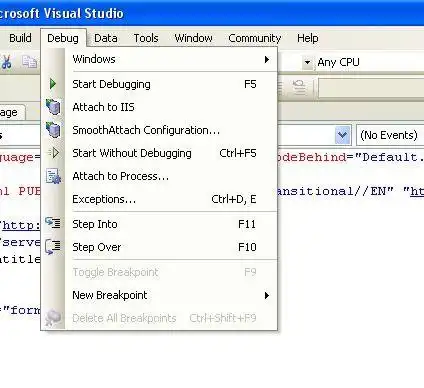This screenshot has width=424, height=388.
Task: Open the Window menu
Action: click(x=193, y=38)
